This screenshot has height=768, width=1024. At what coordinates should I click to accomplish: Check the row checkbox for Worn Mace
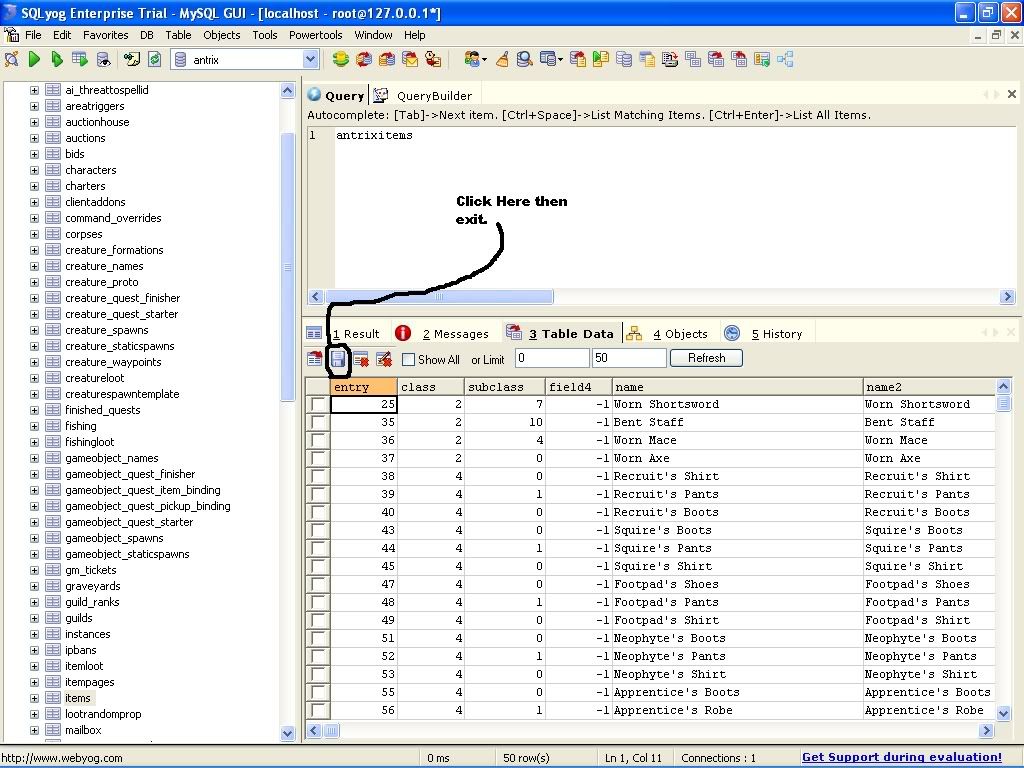pos(318,440)
